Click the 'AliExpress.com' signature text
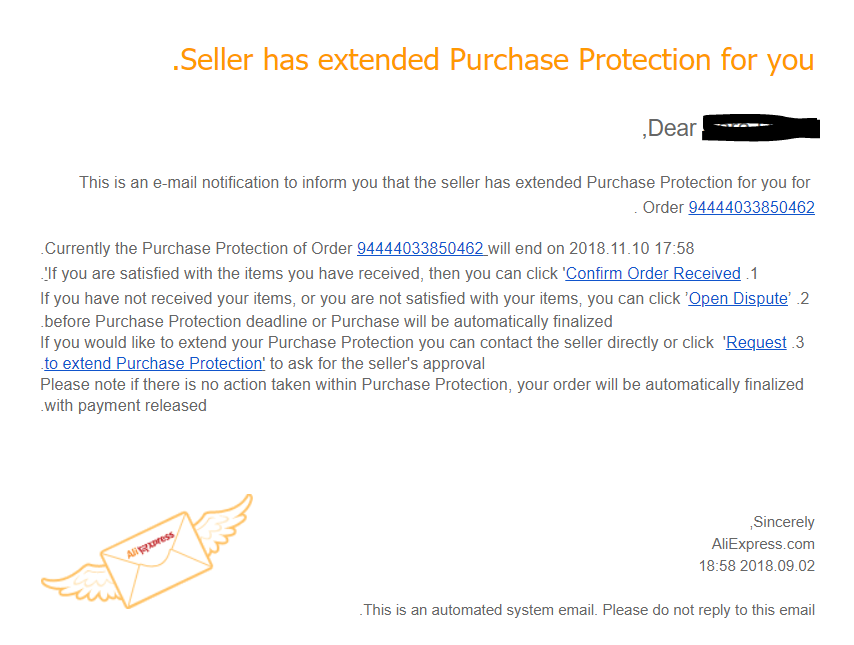This screenshot has width=854, height=645. [763, 544]
